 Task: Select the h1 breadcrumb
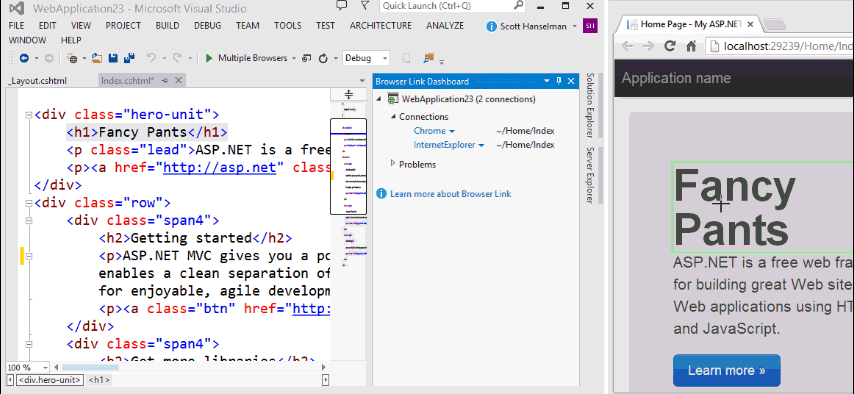tap(99, 380)
